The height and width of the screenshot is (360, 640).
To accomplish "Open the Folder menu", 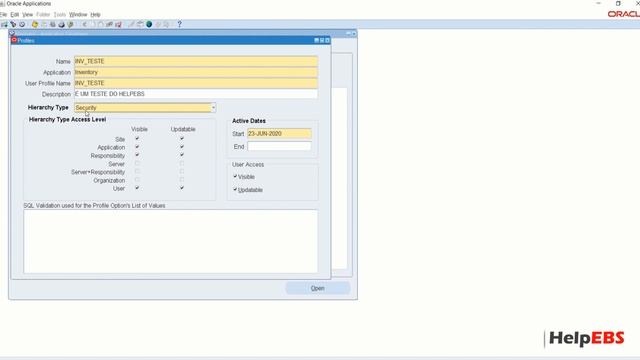I will coord(43,14).
